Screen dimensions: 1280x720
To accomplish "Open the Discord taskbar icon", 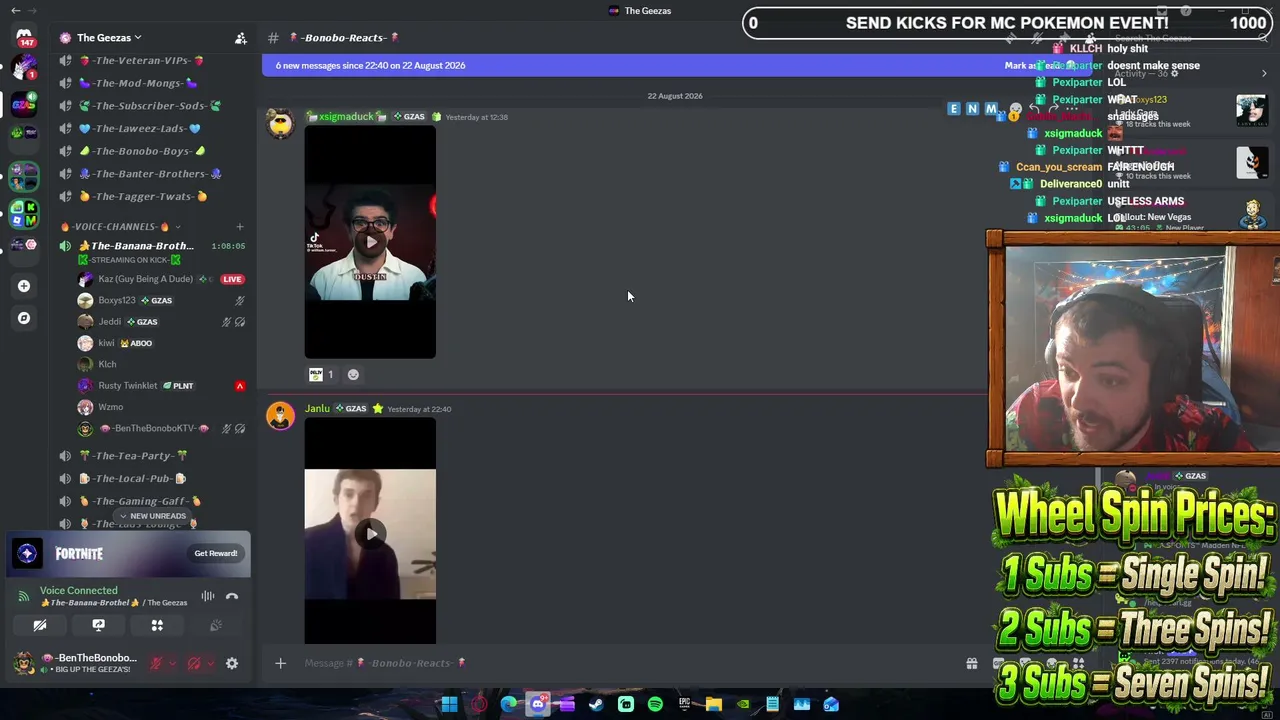I will click(x=537, y=704).
